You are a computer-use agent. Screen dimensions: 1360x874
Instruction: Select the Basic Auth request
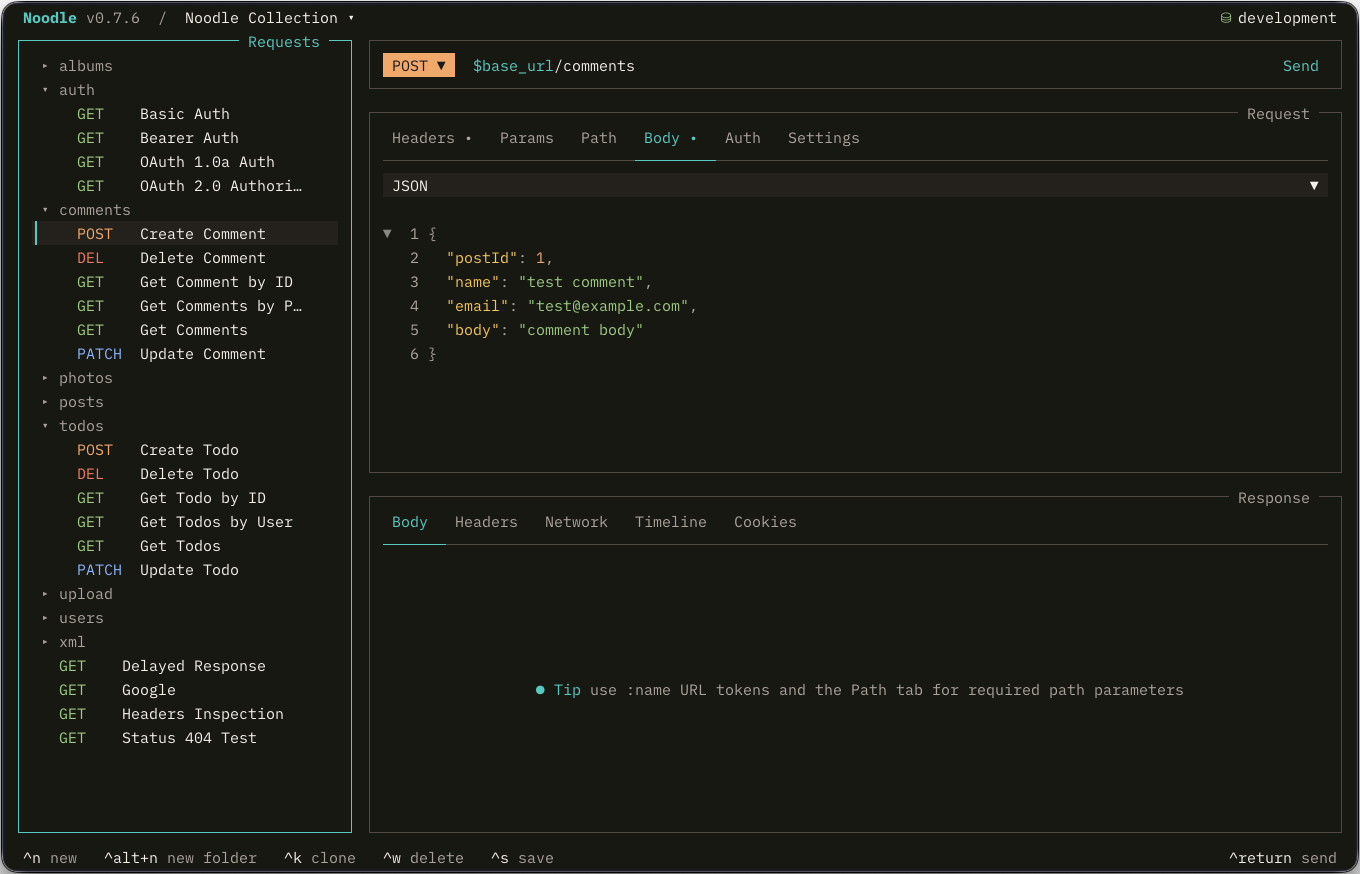click(187, 114)
